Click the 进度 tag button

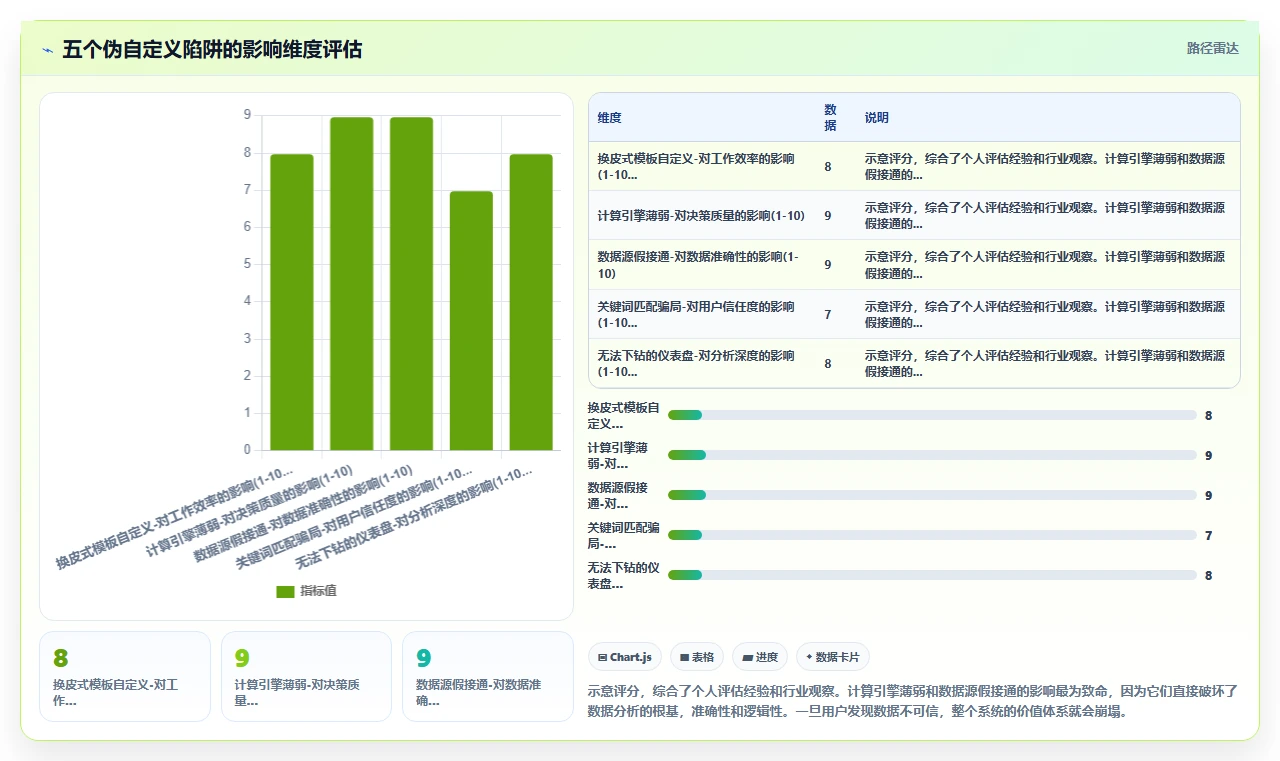point(760,657)
